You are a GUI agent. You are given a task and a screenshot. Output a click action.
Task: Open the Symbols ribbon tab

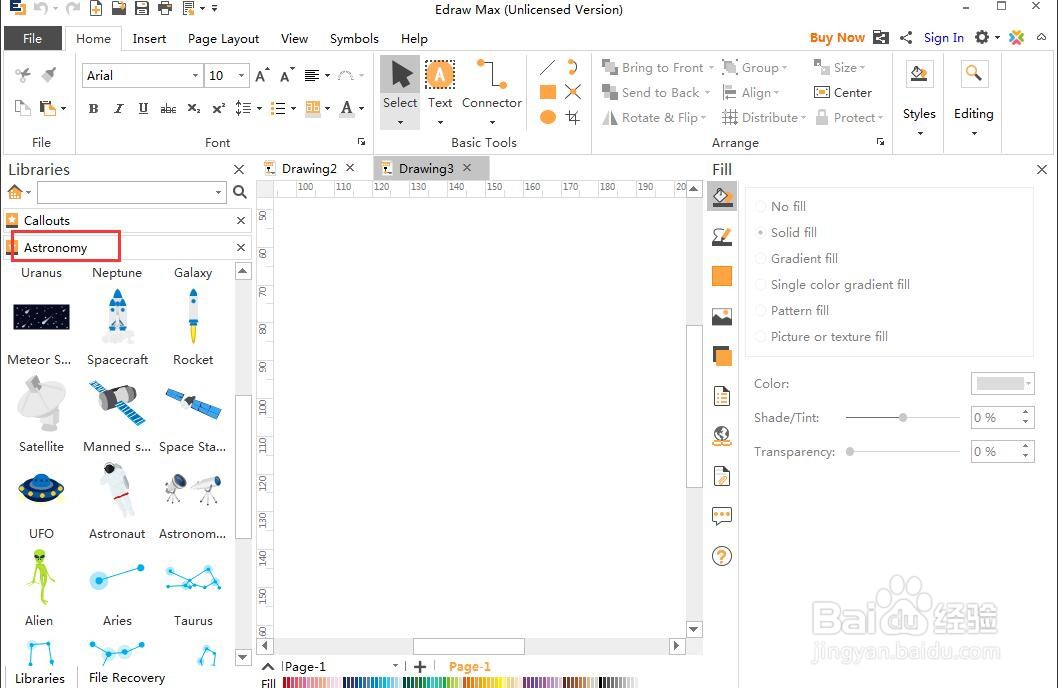coord(354,38)
